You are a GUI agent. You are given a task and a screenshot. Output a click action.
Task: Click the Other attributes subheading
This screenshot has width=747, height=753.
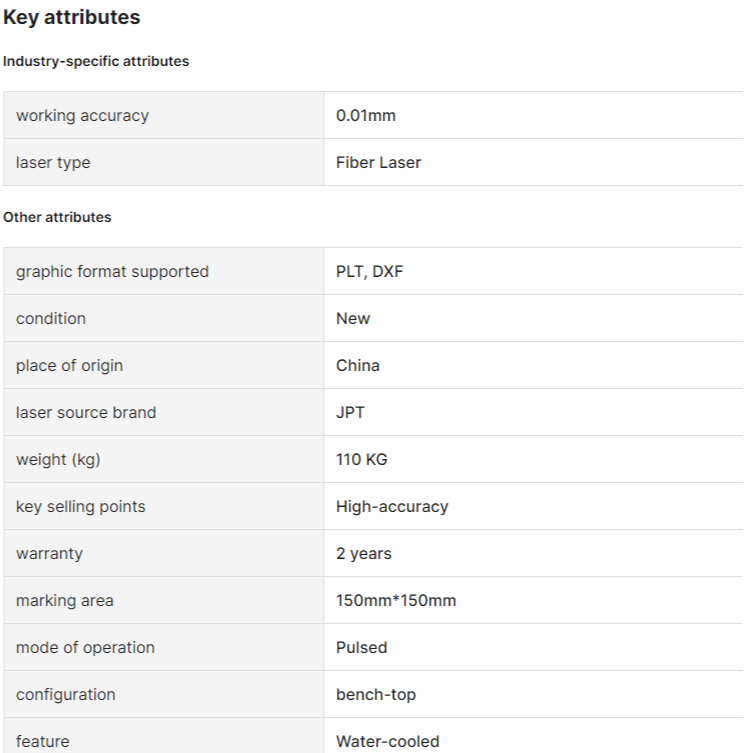[x=57, y=217]
